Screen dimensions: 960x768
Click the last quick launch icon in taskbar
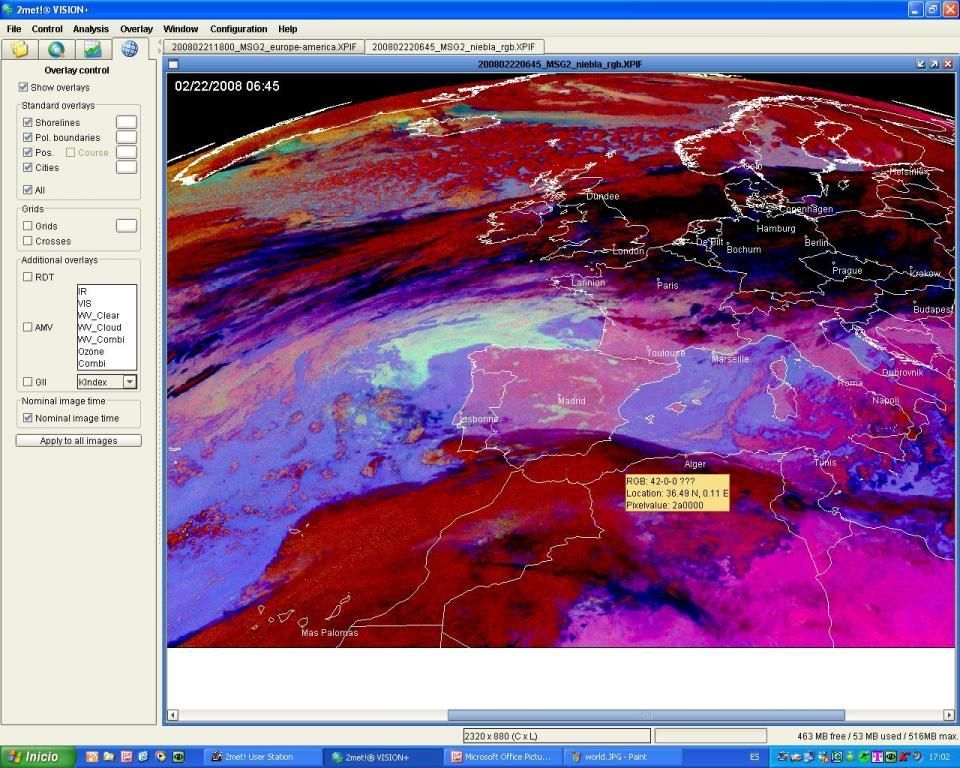(x=178, y=757)
